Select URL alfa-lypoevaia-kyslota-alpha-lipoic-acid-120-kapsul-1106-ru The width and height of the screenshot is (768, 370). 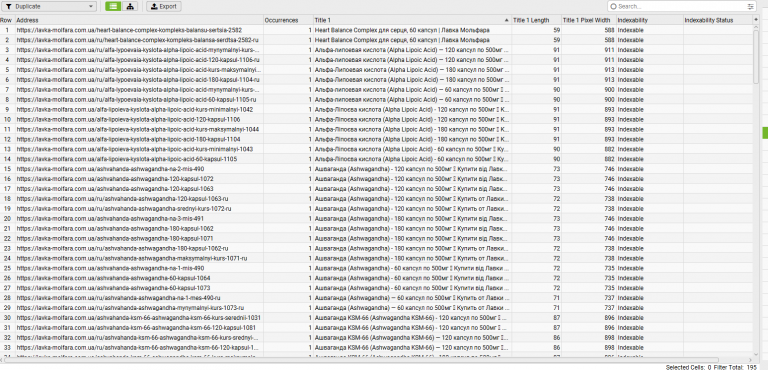point(138,60)
